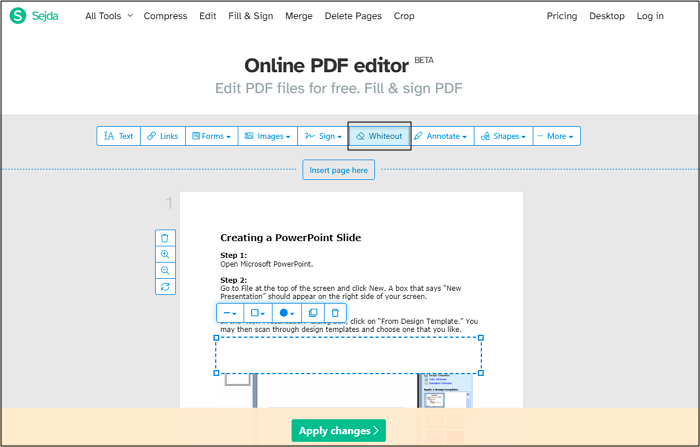This screenshot has height=447, width=700.
Task: Expand the Images dropdown
Action: 268,136
